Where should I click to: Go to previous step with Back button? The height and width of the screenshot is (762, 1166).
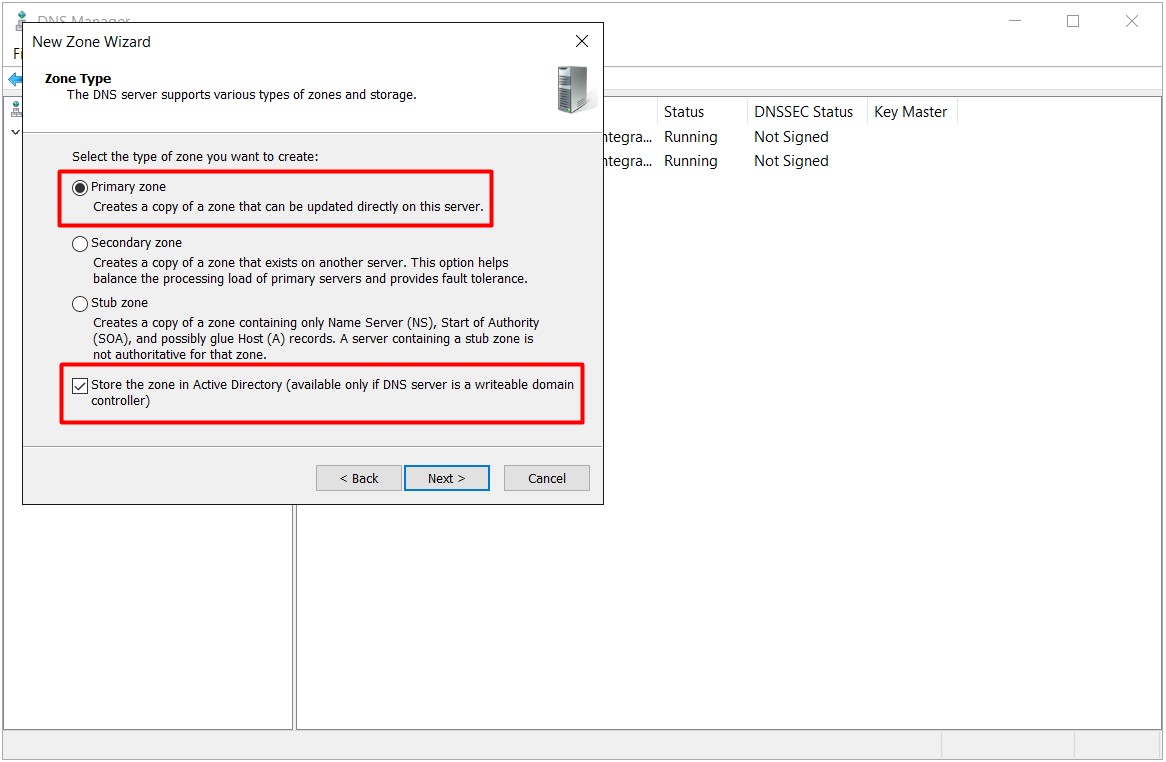[x=359, y=478]
